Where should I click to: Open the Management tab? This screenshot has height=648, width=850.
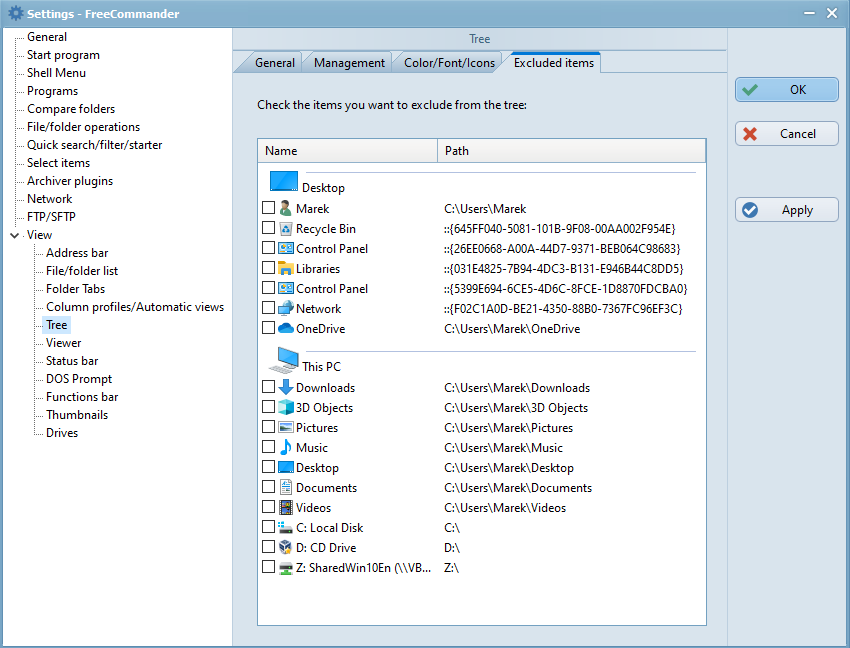tap(349, 63)
